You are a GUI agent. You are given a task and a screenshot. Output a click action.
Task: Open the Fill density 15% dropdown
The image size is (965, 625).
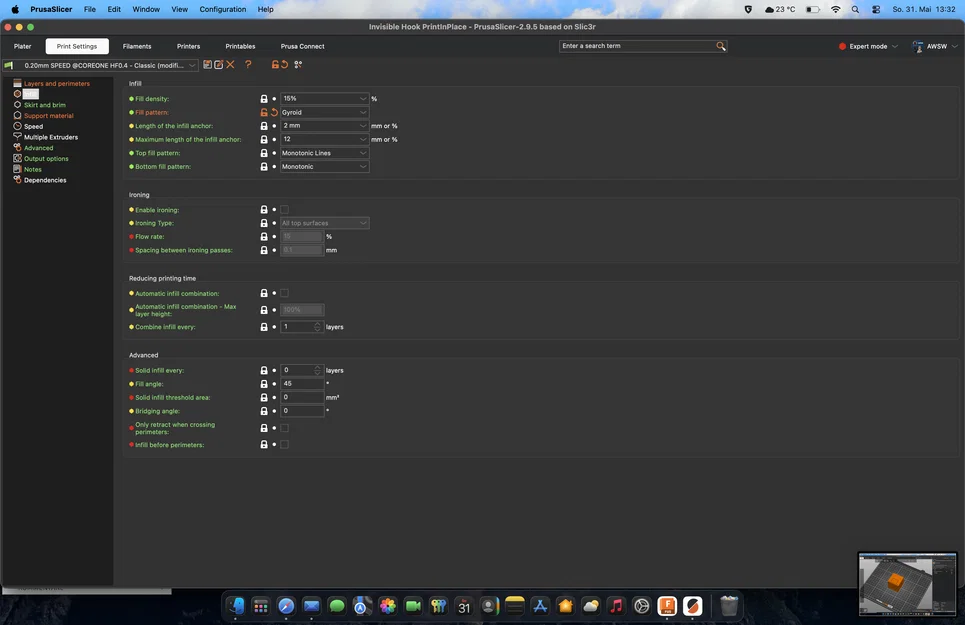point(324,98)
